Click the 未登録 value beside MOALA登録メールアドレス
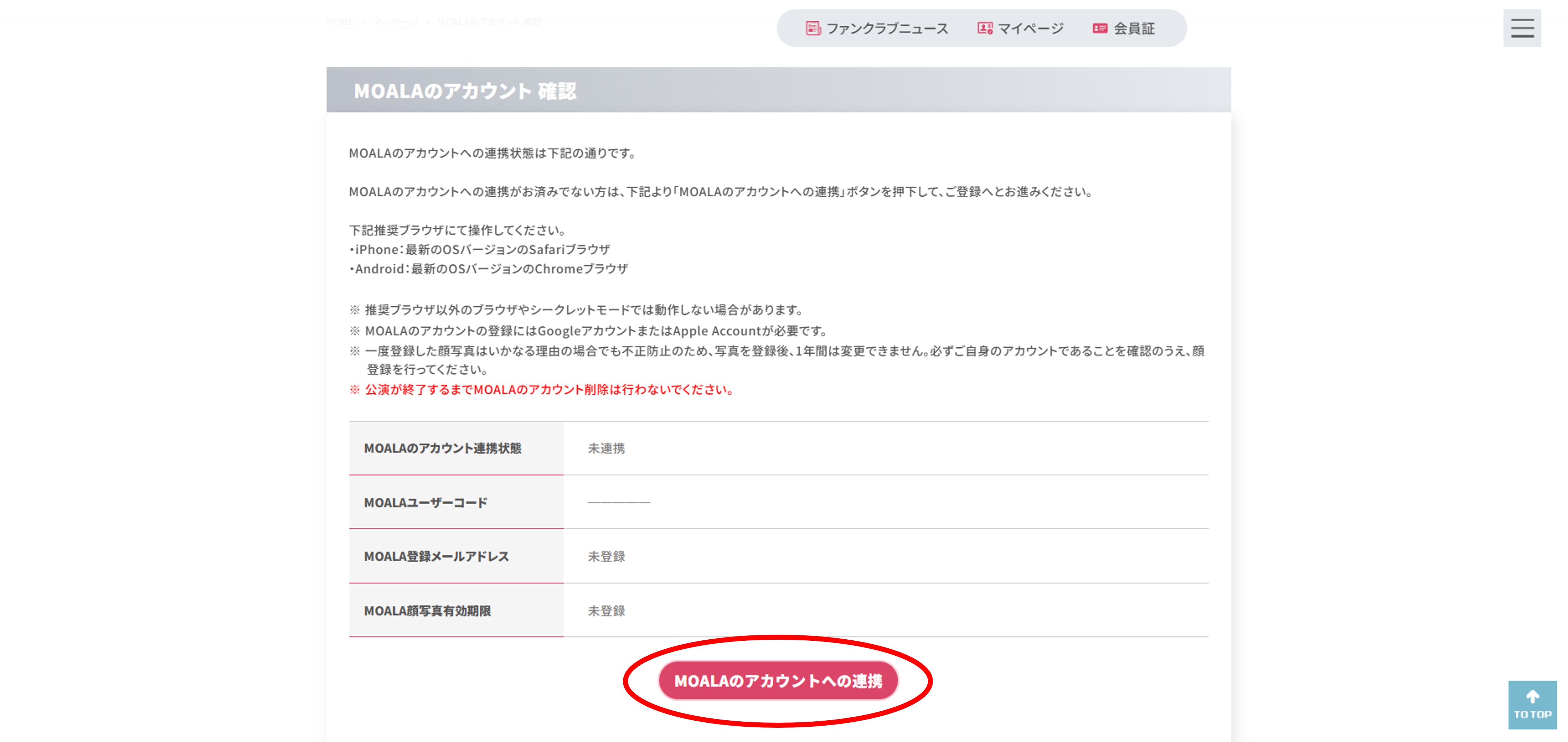The image size is (1568, 742). point(606,556)
